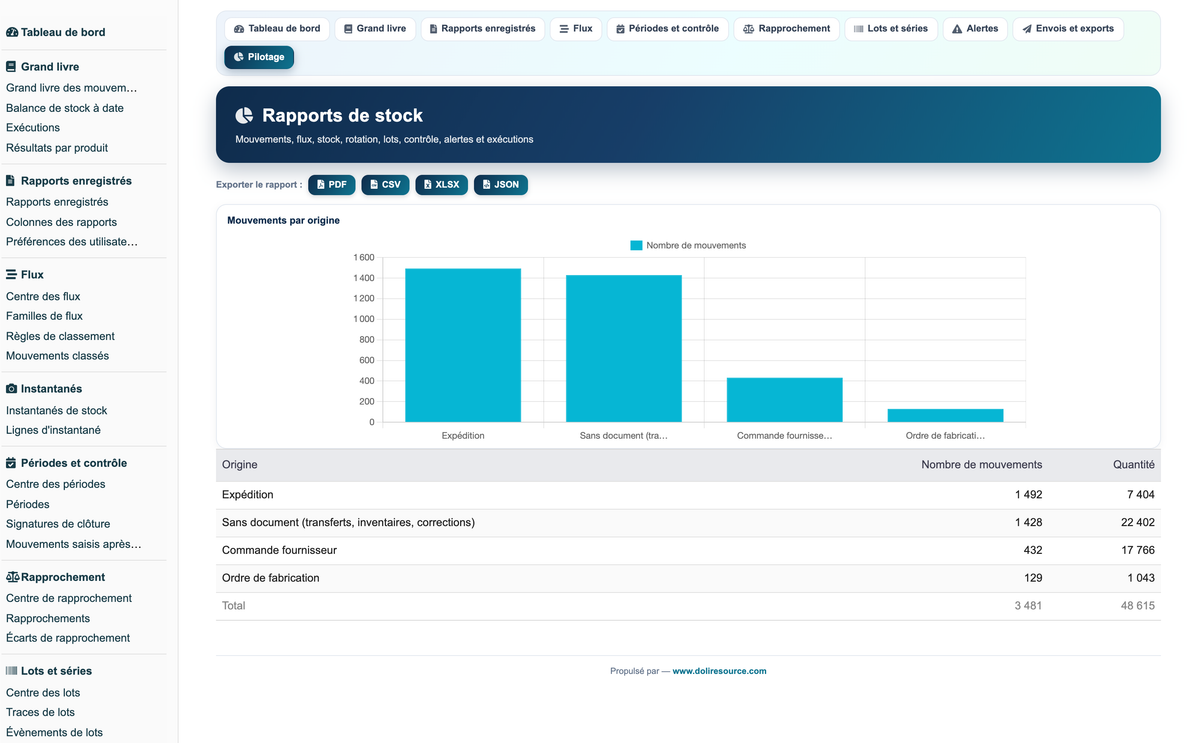
Task: Go to the Alertes tab
Action: [x=975, y=29]
